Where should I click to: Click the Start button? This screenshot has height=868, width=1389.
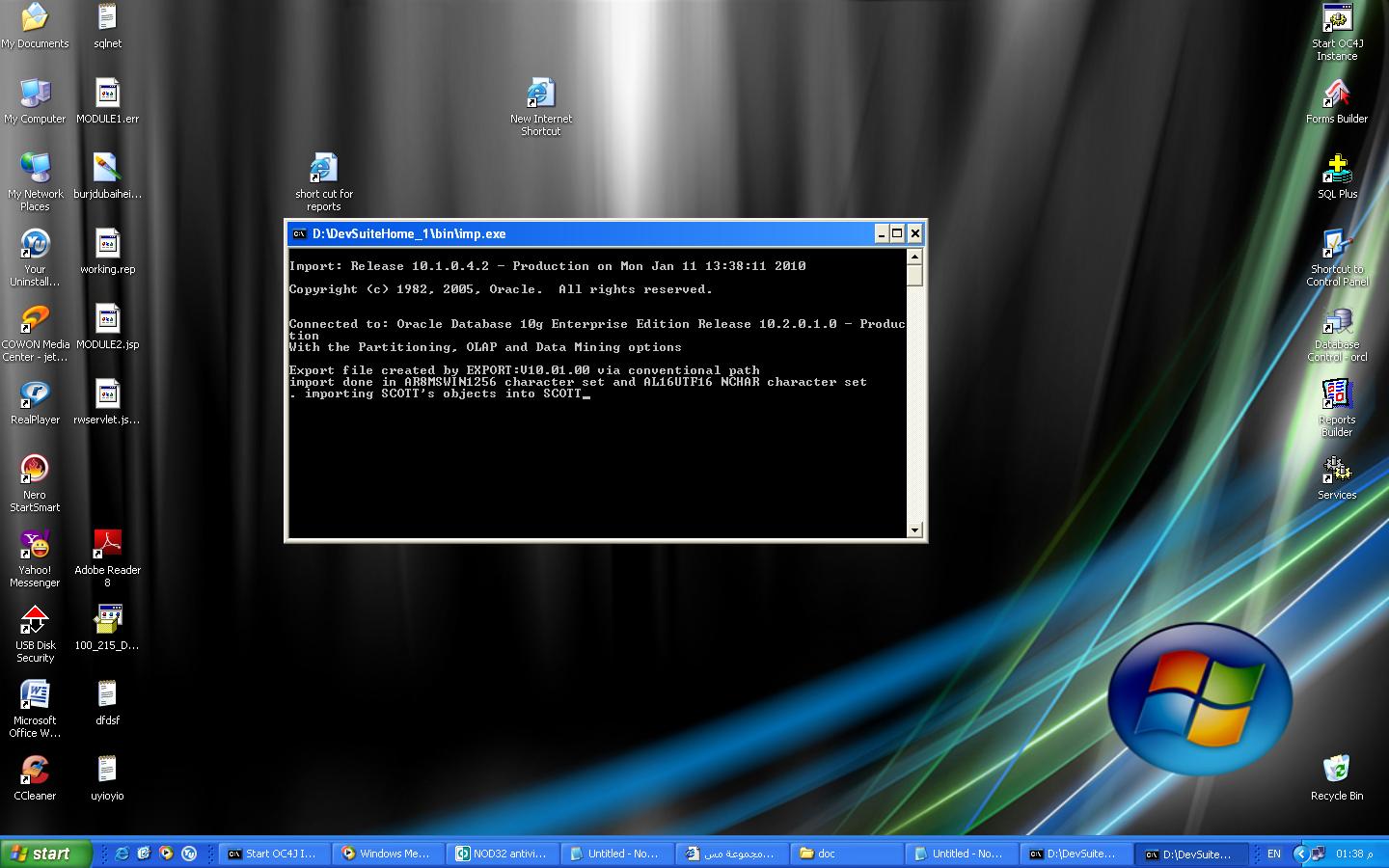pyautogui.click(x=46, y=854)
